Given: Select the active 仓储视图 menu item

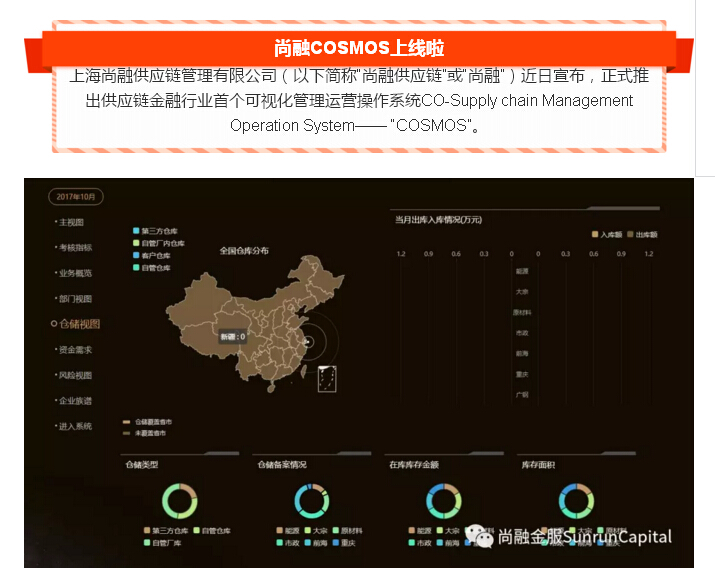Looking at the screenshot, I should pyautogui.click(x=76, y=324).
